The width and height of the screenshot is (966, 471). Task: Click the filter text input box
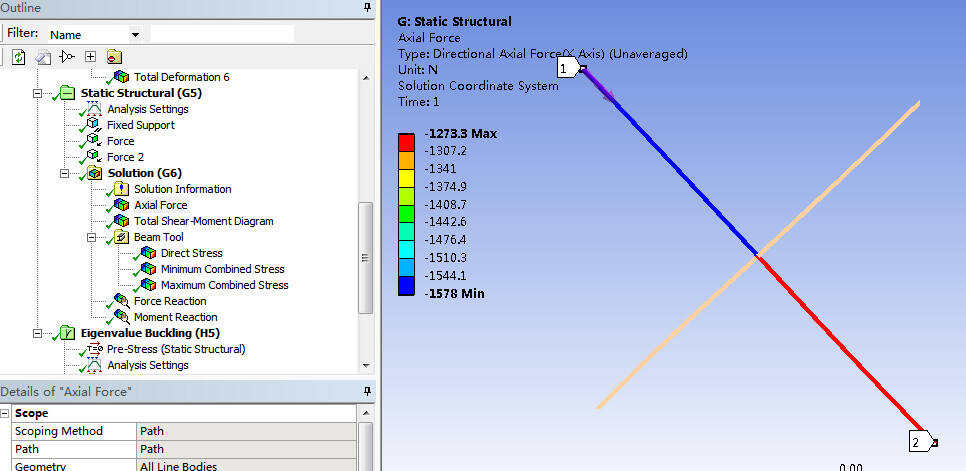[222, 34]
